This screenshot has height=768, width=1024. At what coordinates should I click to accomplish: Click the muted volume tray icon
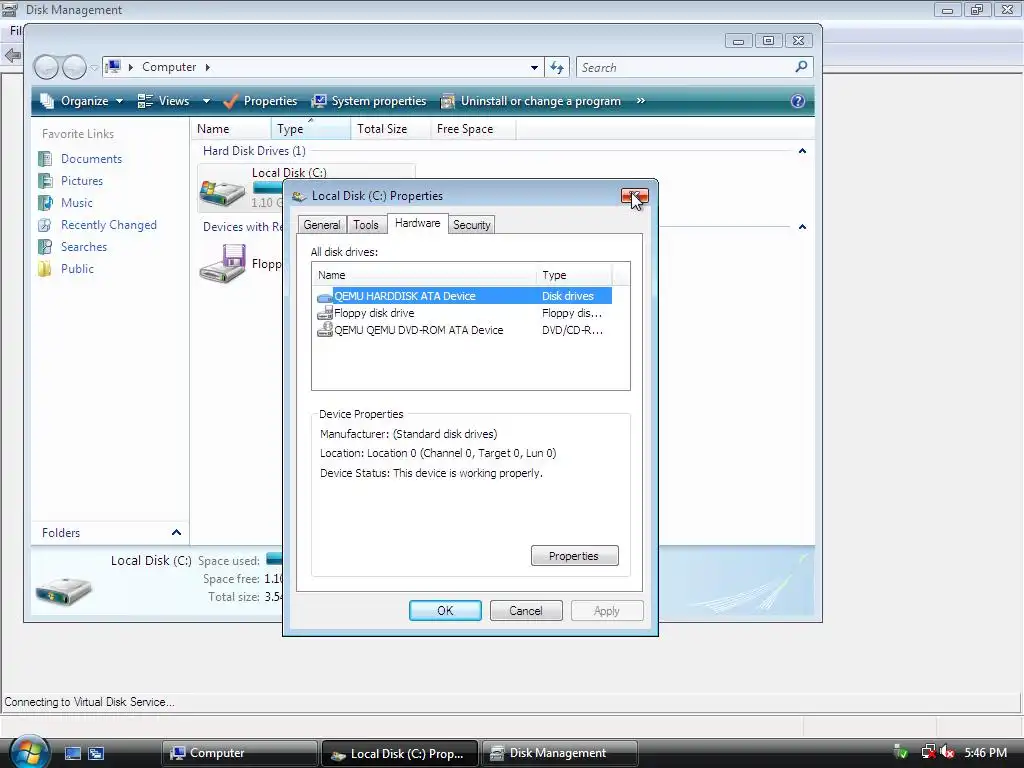[948, 752]
